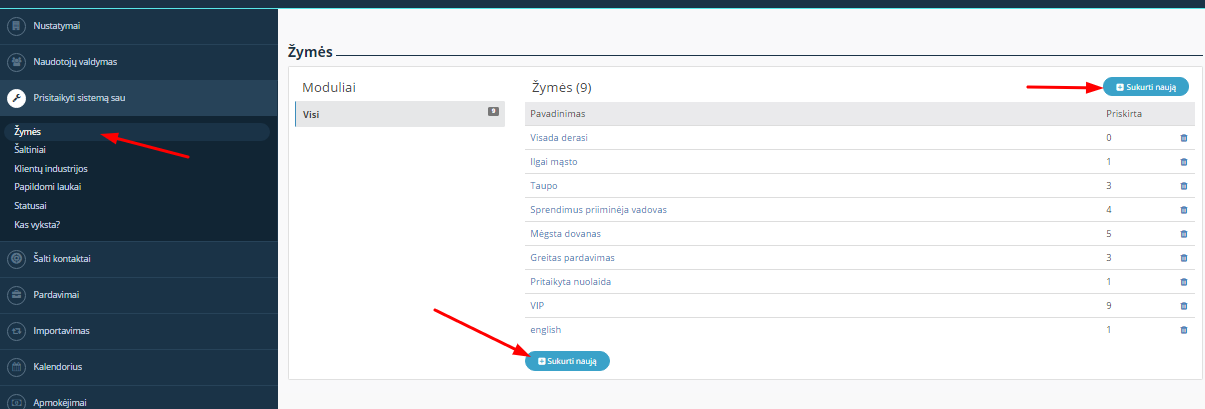
Task: Click assigned count 0 for Visada derasi
Action: click(1109, 138)
